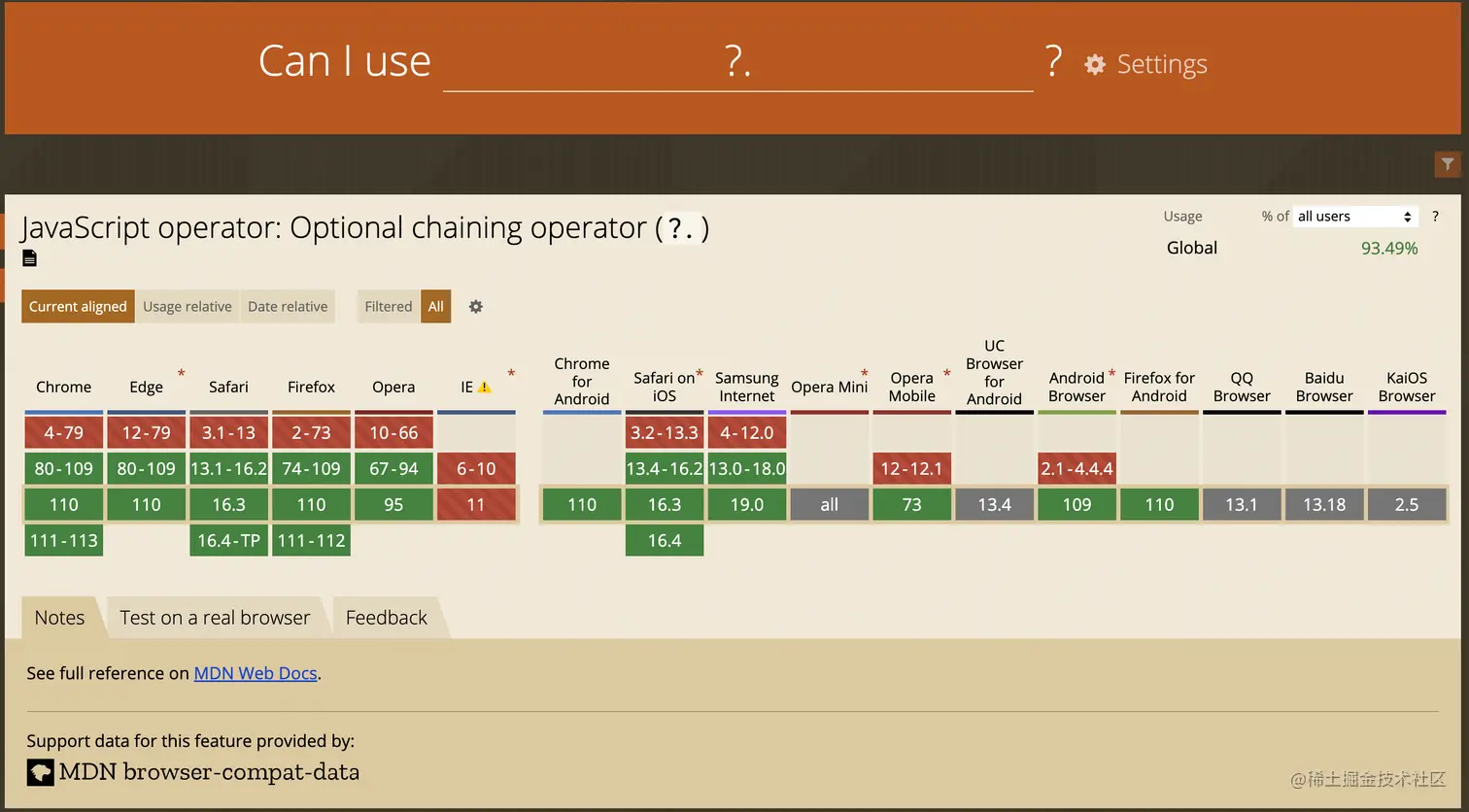Click Baidu Browser 13.18 cell

click(x=1324, y=504)
